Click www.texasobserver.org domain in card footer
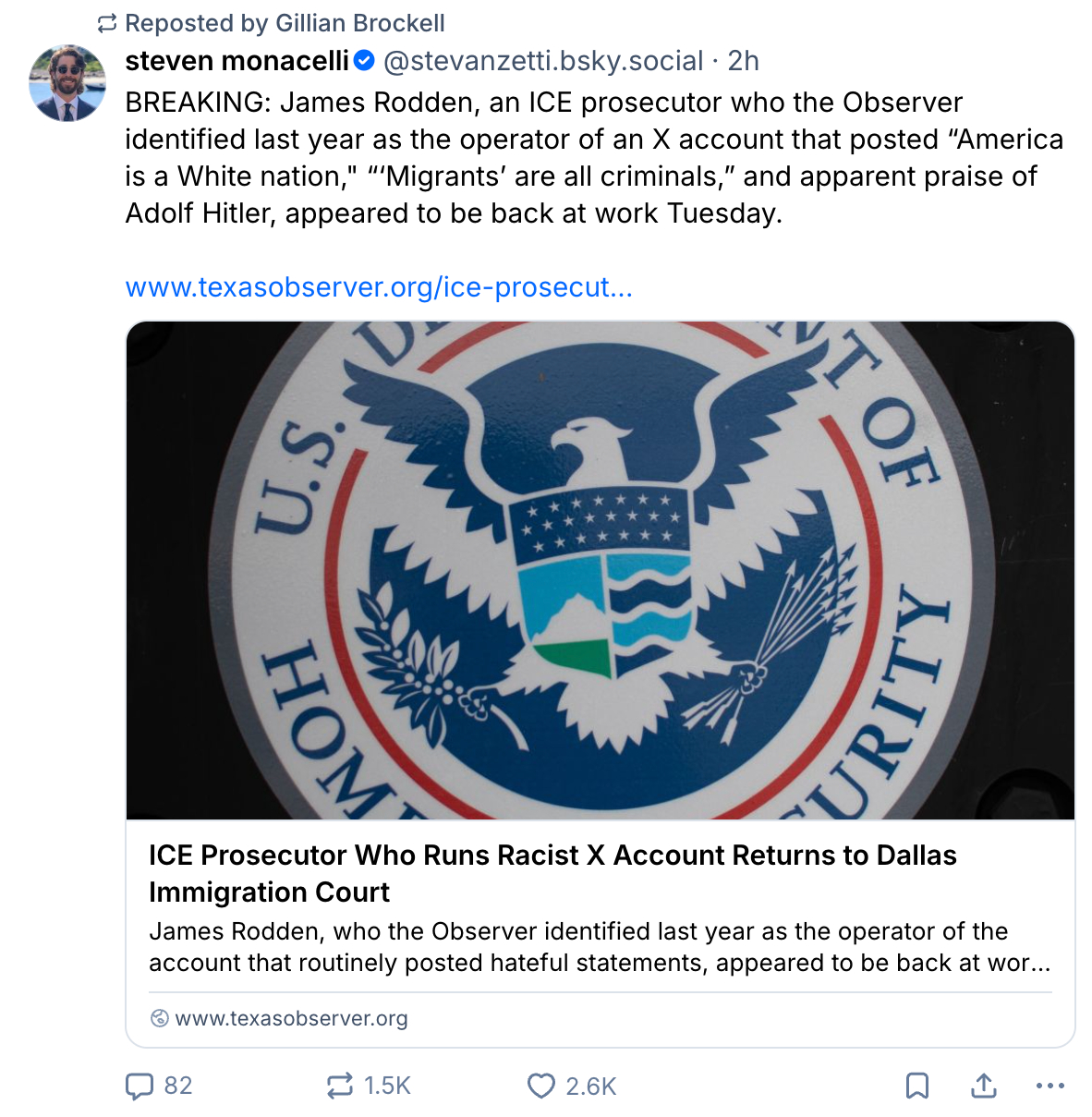Viewport: 1092px width, 1117px height. click(x=291, y=1018)
